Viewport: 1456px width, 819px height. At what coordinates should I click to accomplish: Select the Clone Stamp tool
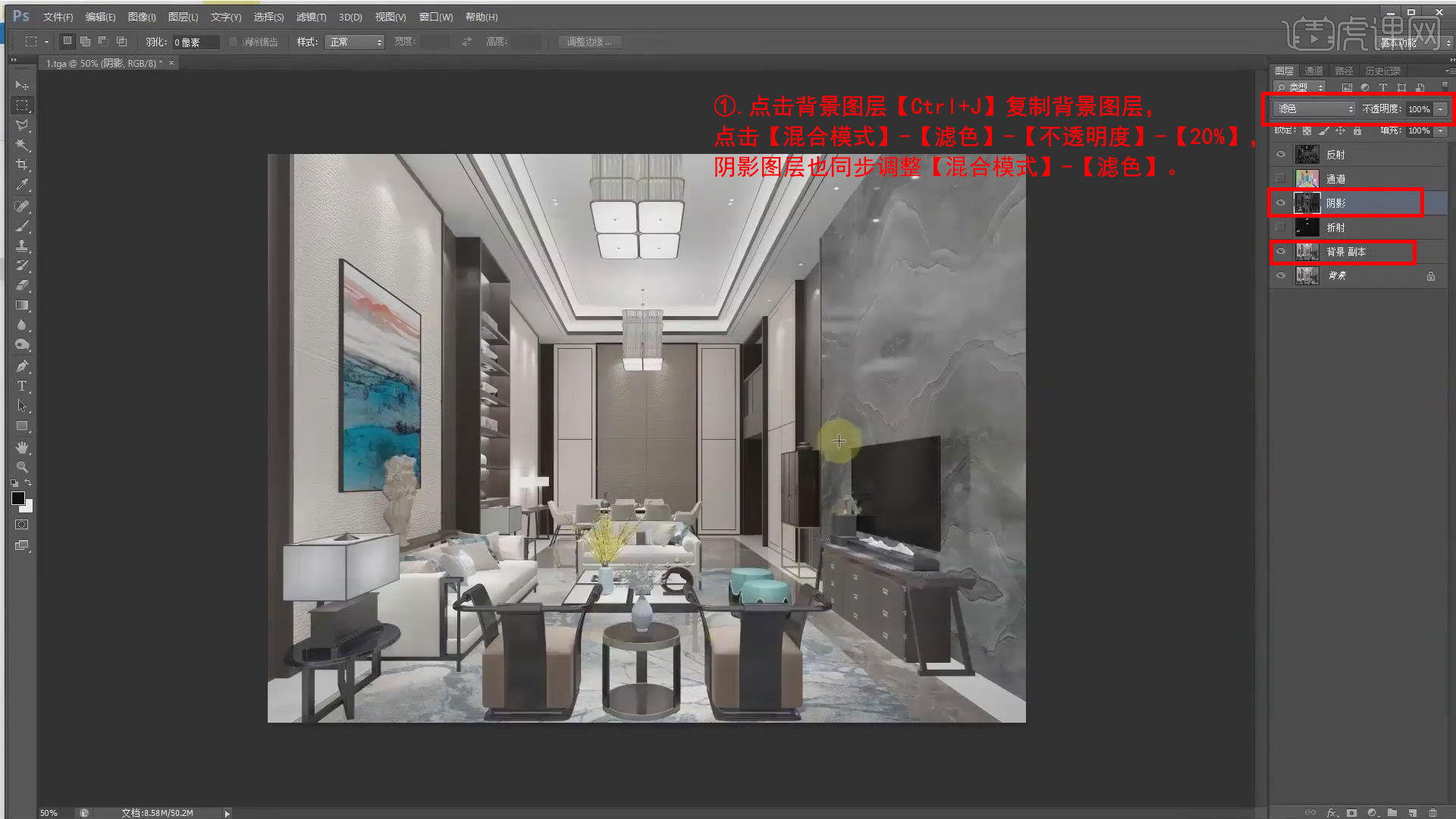[x=22, y=245]
